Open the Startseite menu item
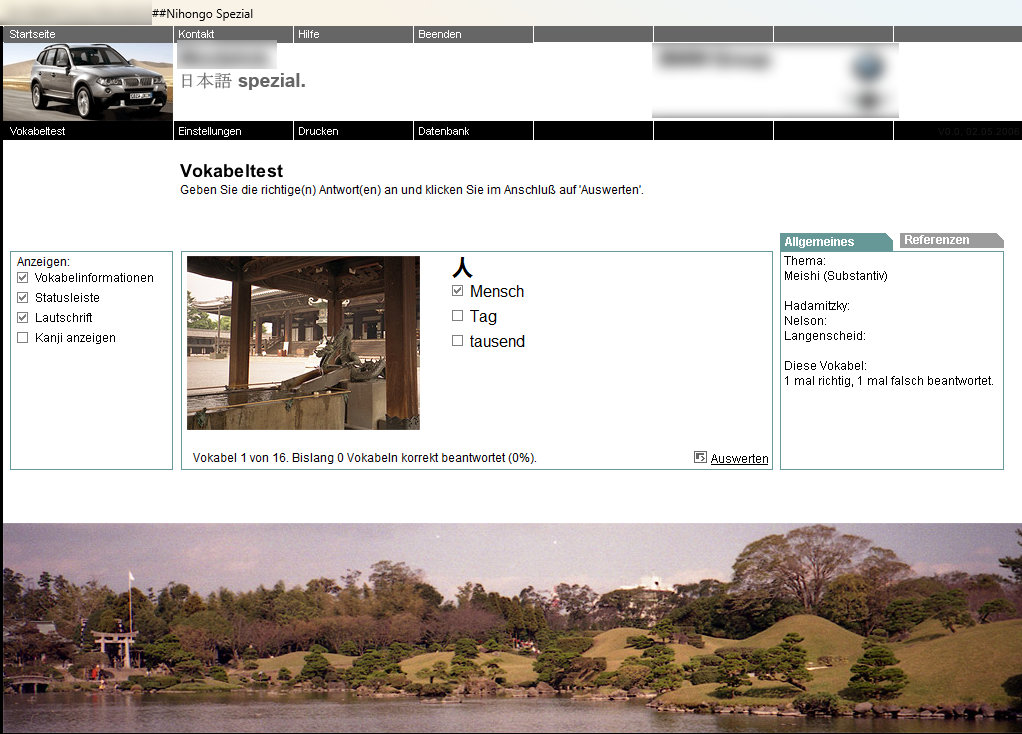 (33, 34)
